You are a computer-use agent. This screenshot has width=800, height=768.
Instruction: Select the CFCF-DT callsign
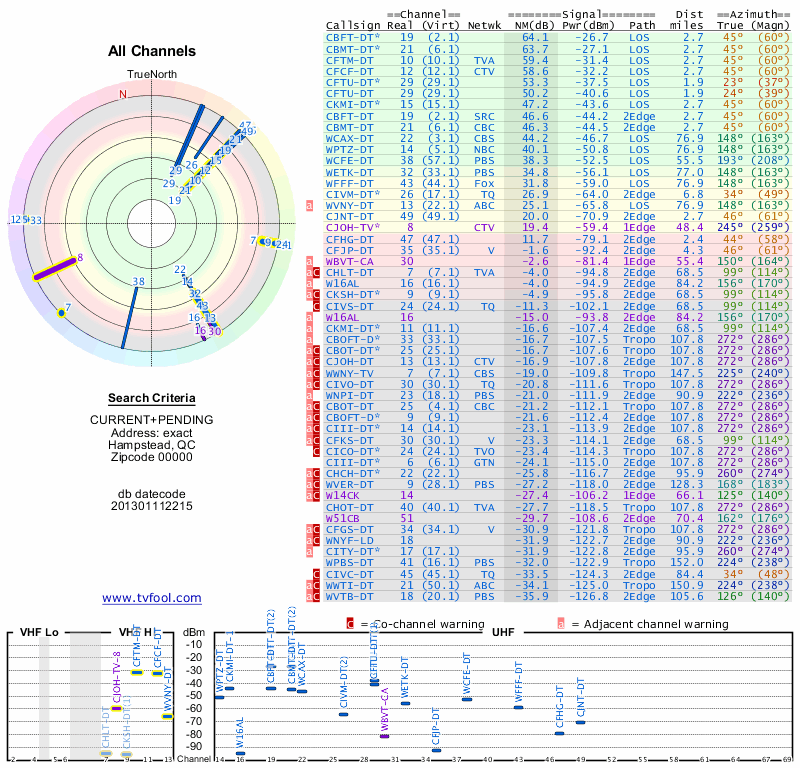click(x=350, y=71)
